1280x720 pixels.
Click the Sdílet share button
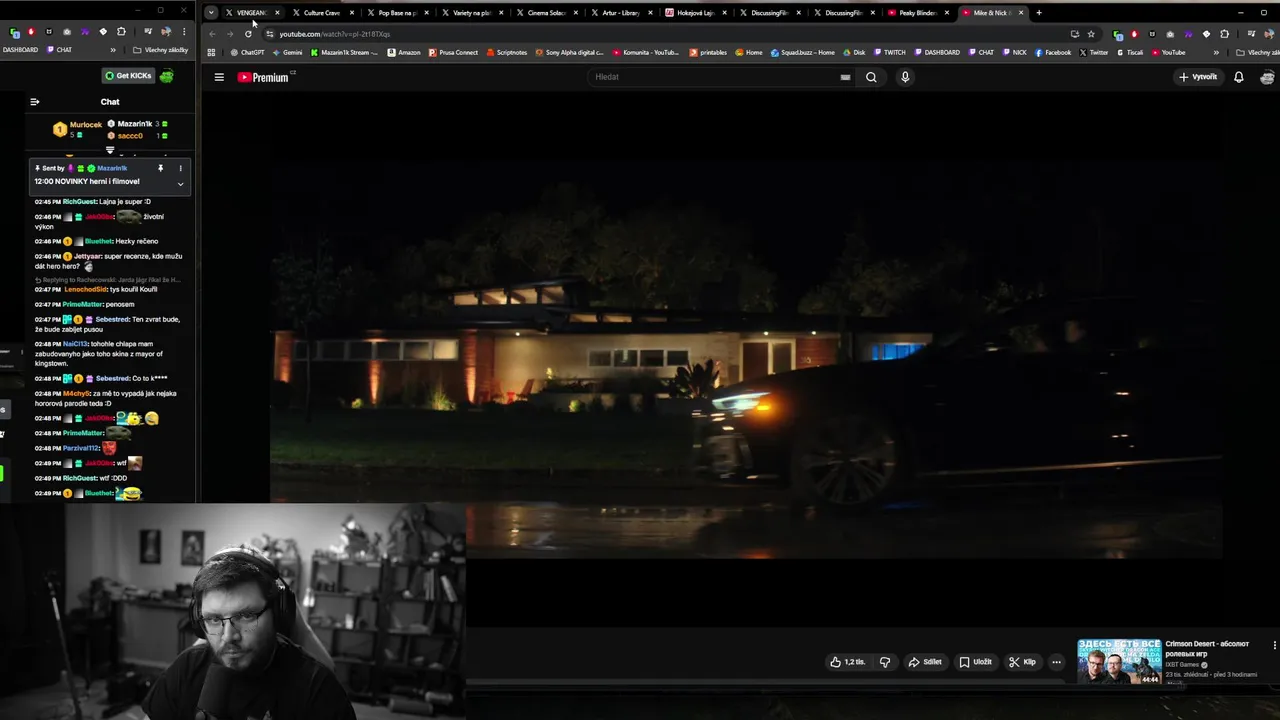[x=925, y=662]
